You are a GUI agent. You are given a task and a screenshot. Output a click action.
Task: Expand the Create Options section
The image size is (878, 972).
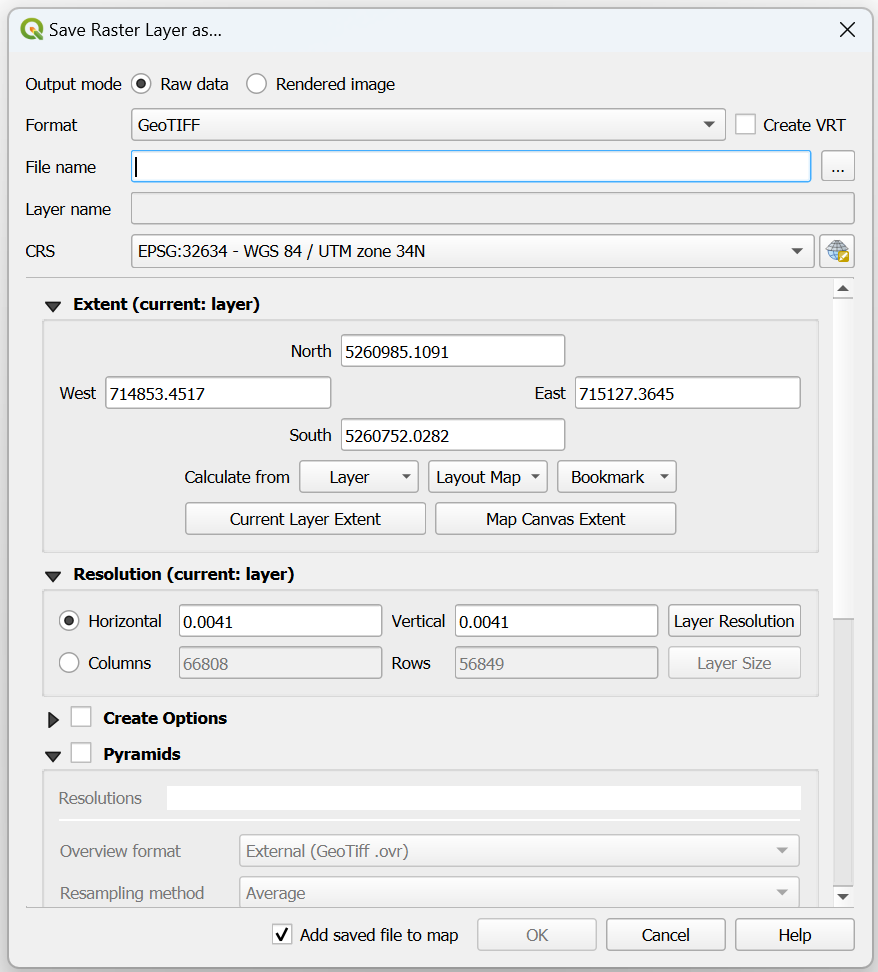53,717
